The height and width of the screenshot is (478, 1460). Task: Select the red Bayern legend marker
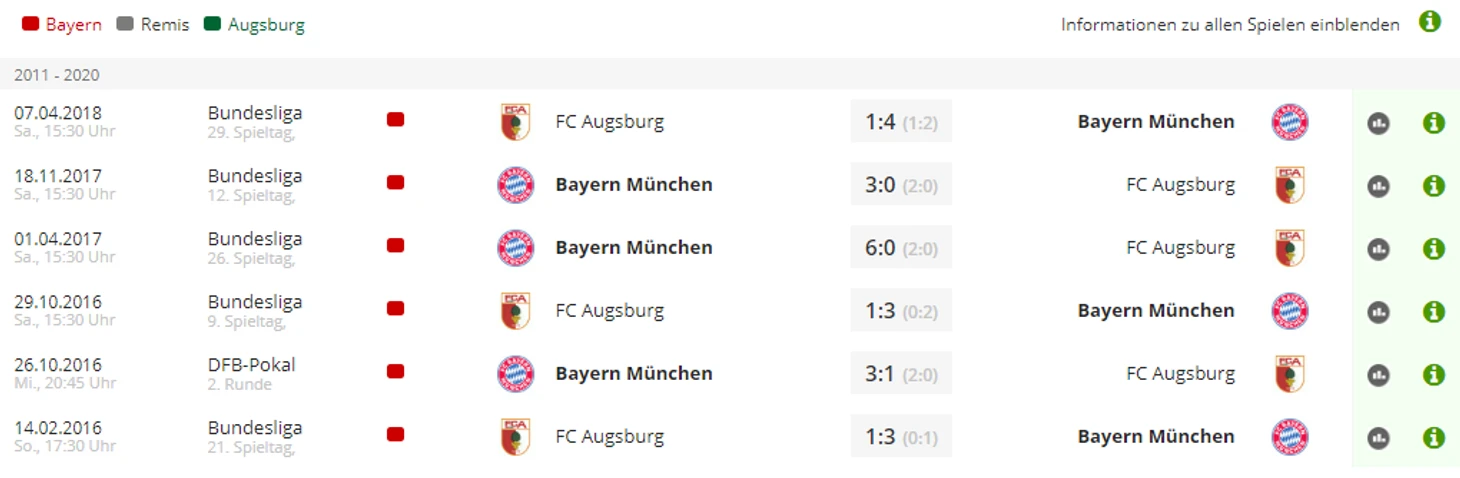30,24
